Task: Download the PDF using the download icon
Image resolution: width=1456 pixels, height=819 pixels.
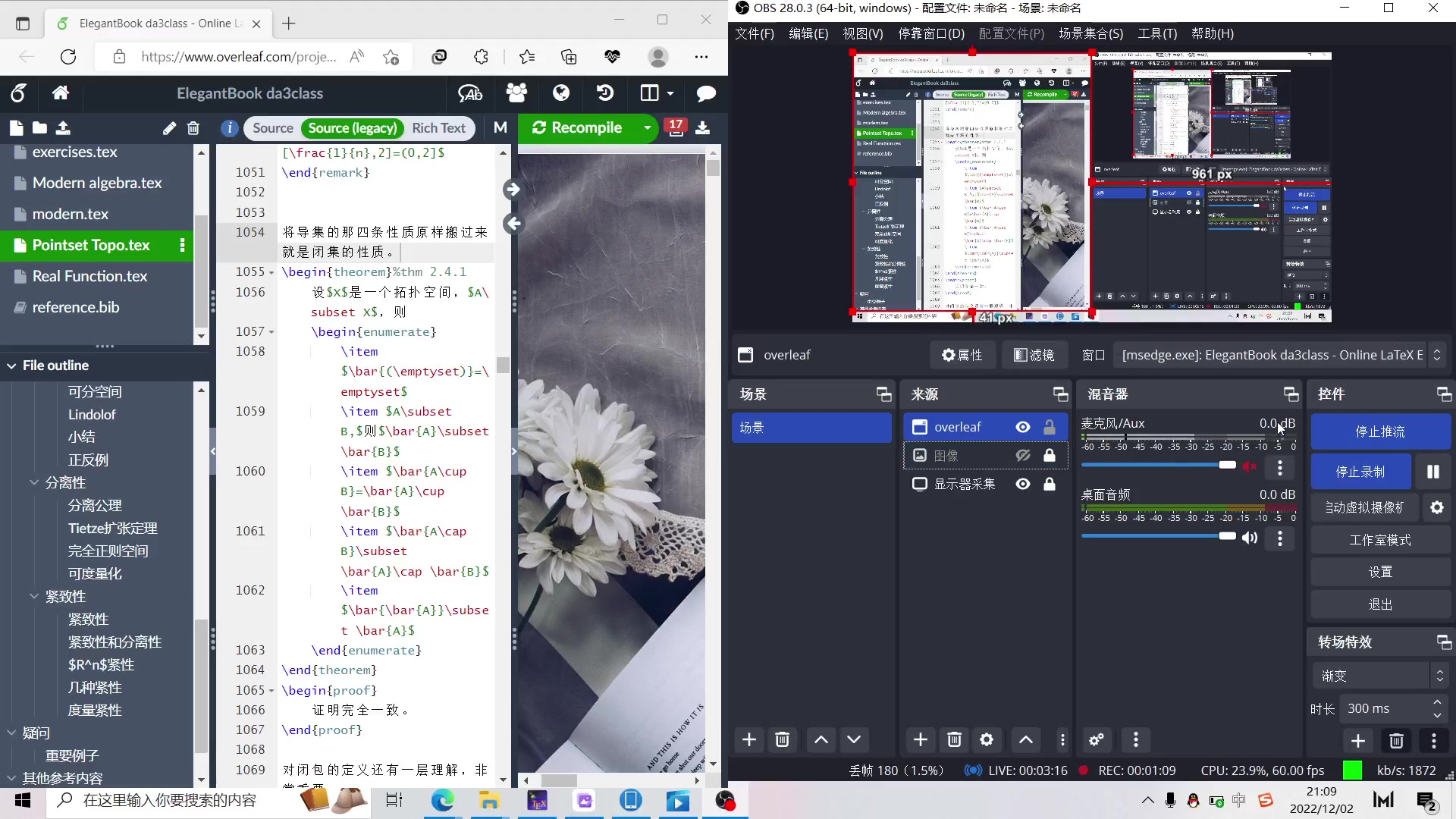Action: (x=703, y=127)
